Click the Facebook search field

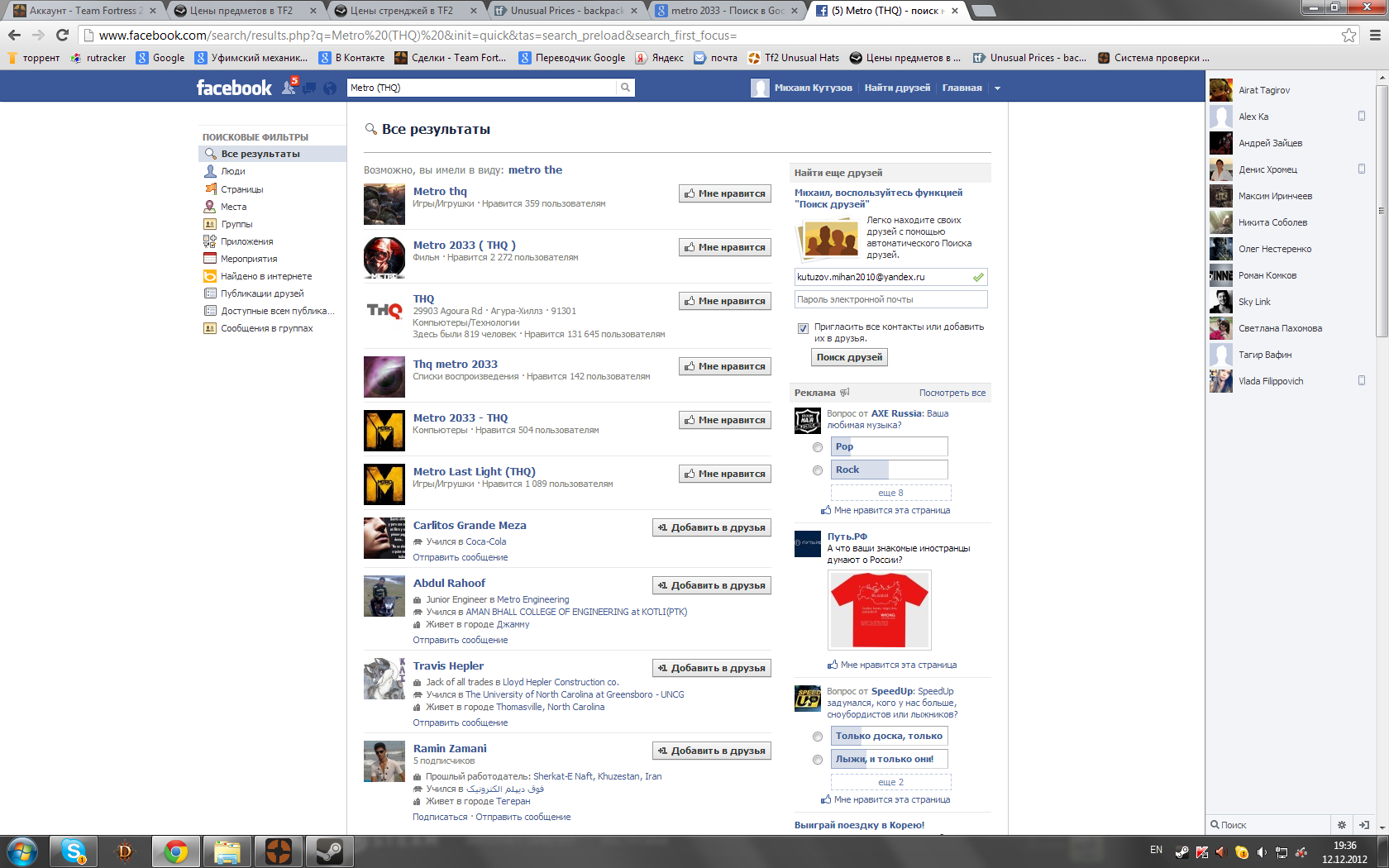(482, 88)
